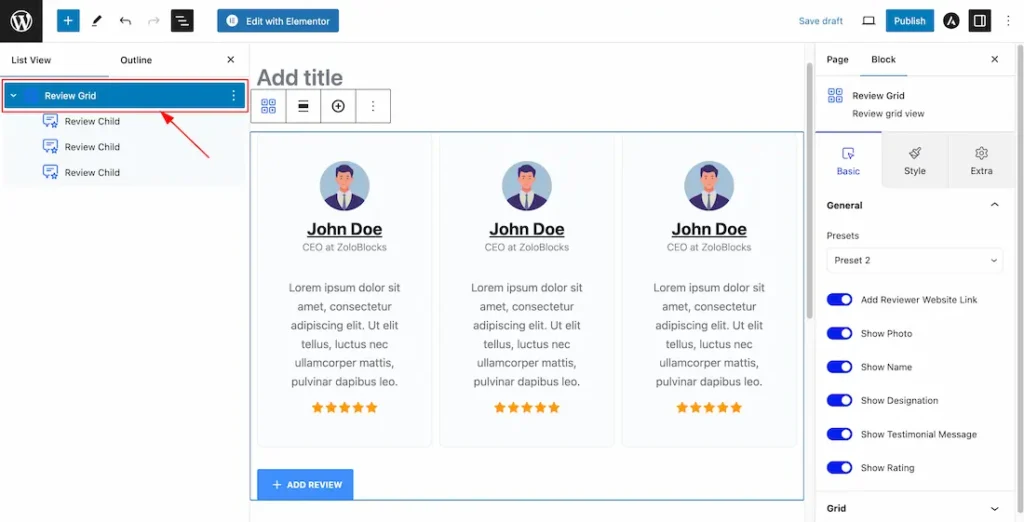Click the Publish button
Image resolution: width=1024 pixels, height=522 pixels.
pyautogui.click(x=910, y=21)
